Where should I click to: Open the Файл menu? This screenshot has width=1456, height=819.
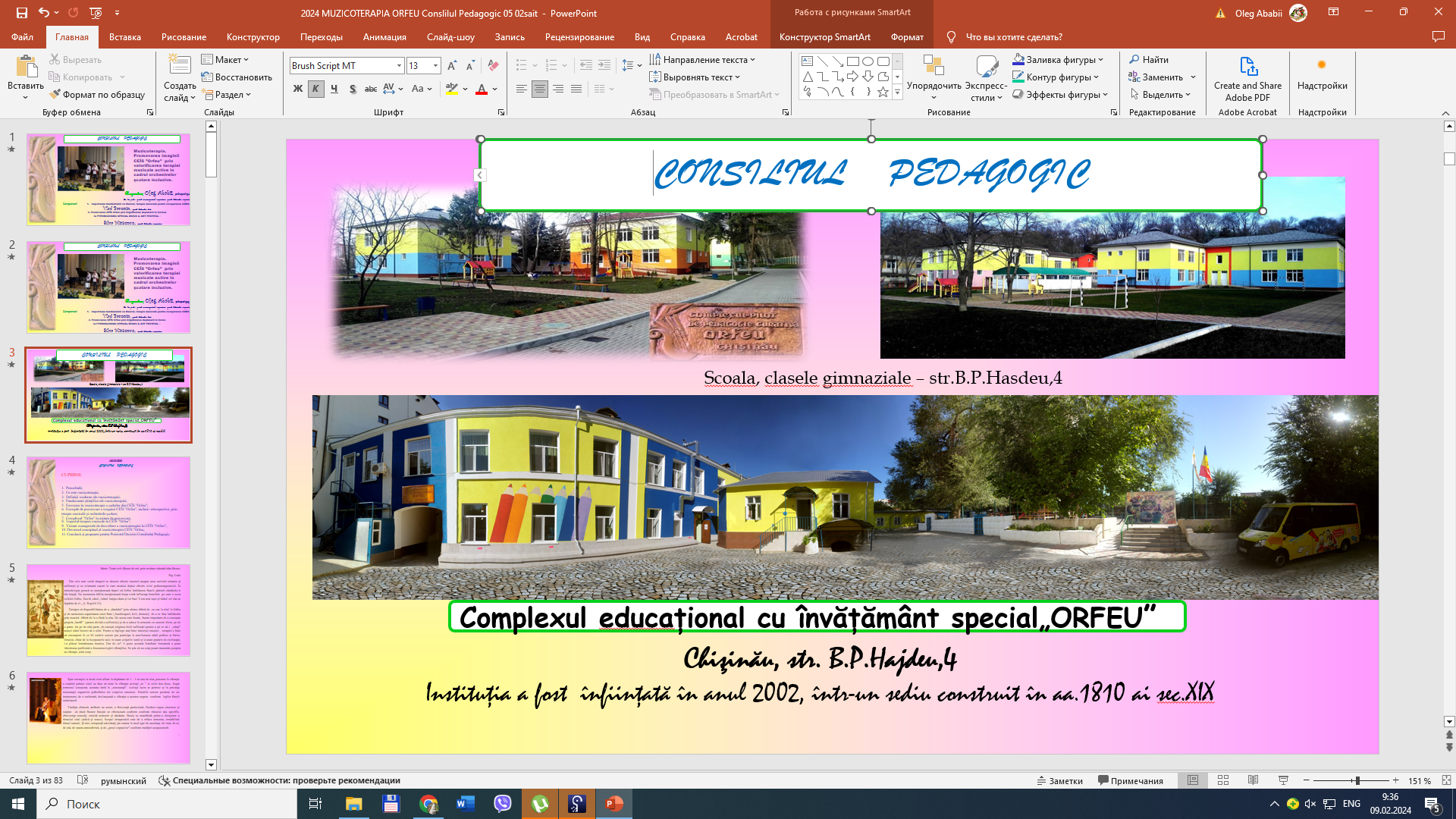[x=22, y=36]
